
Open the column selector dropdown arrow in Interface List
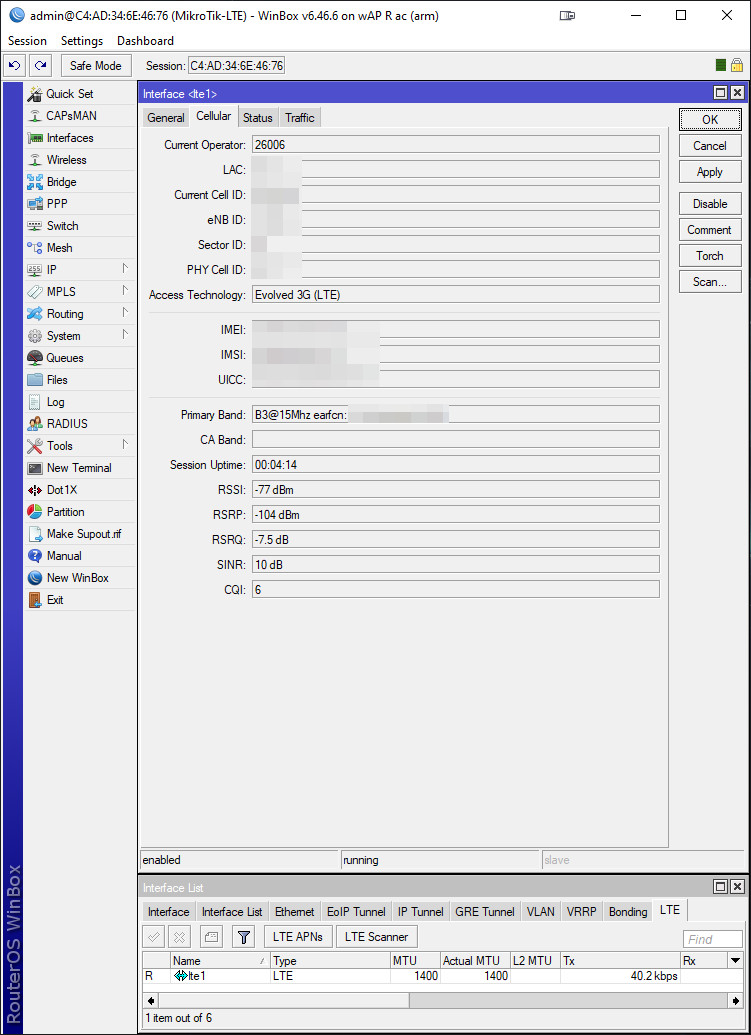pyautogui.click(x=735, y=960)
